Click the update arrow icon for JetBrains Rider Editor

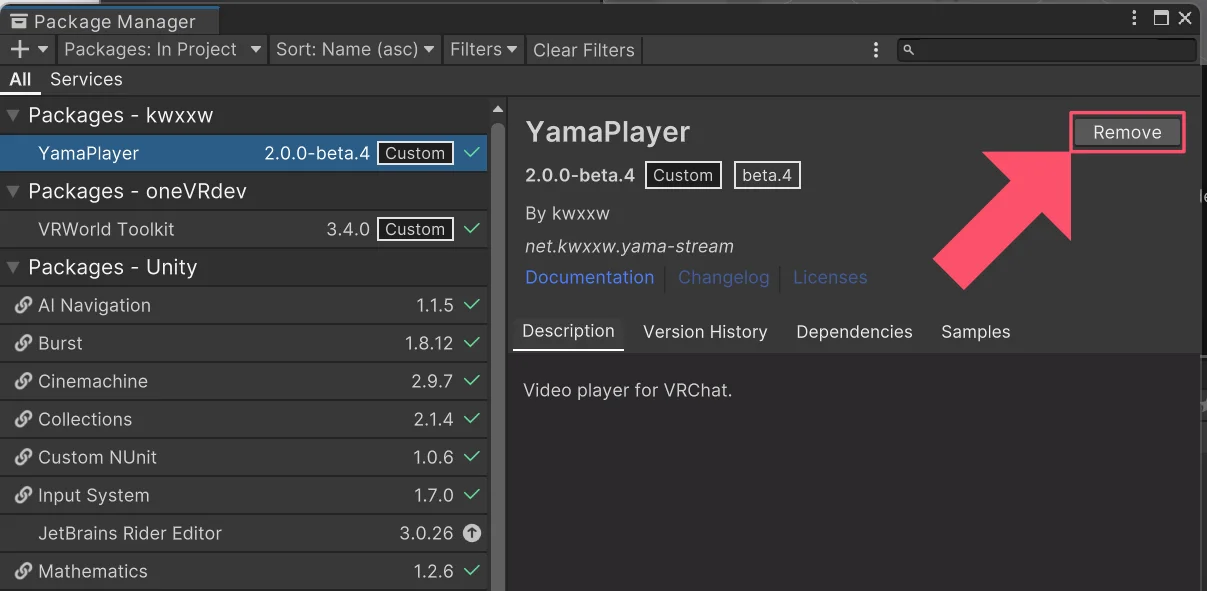click(x=472, y=534)
